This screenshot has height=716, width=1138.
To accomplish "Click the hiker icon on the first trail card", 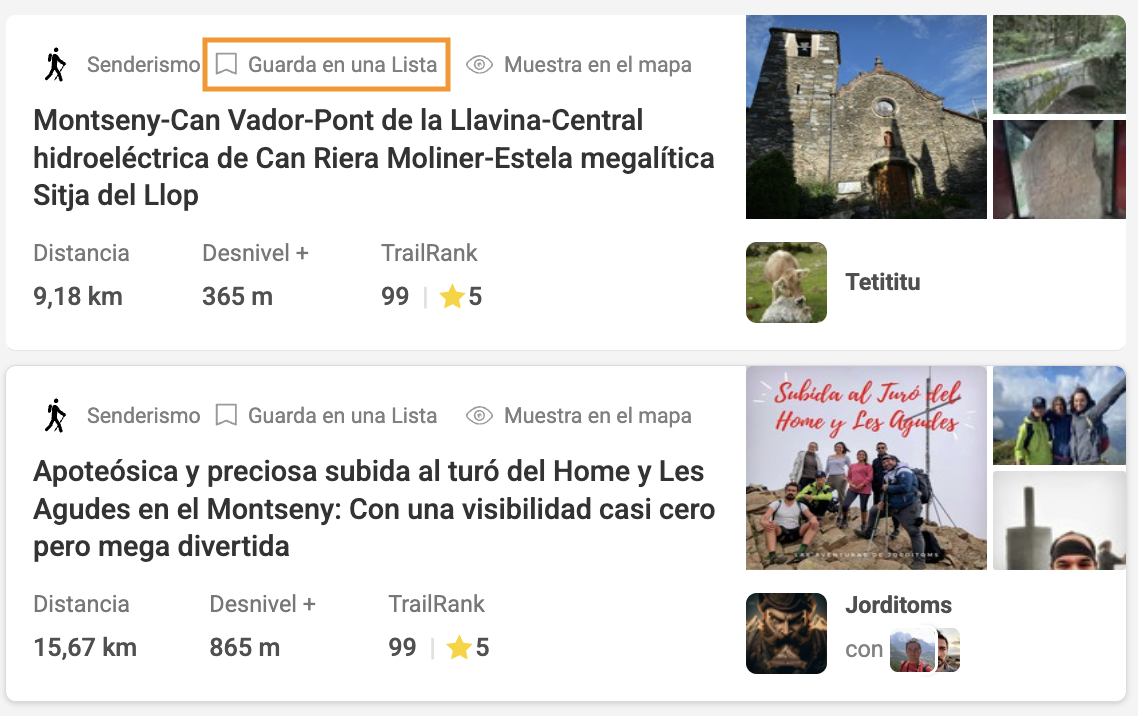I will click(55, 65).
